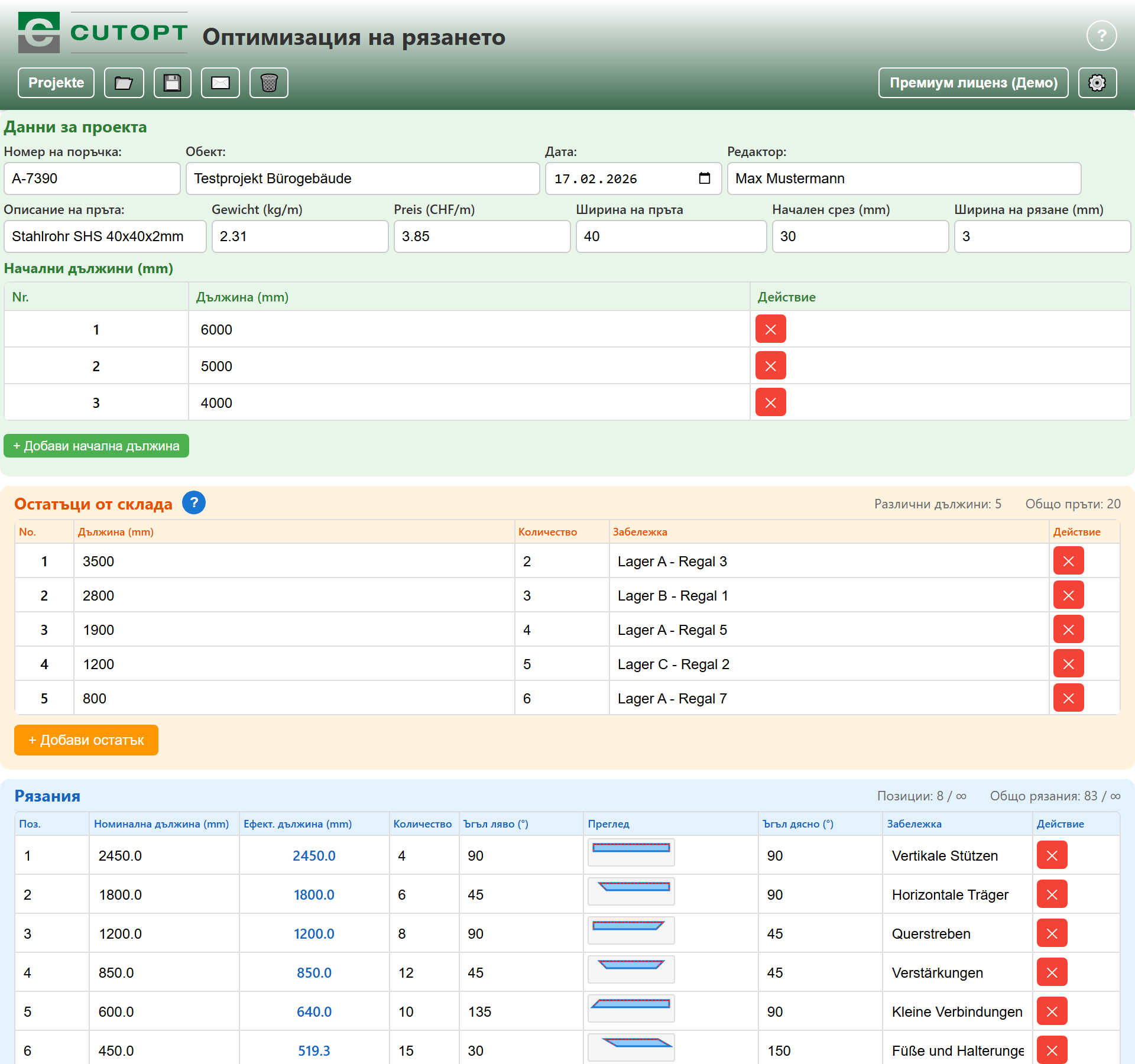The height and width of the screenshot is (1064, 1135).
Task: Click the starting length value 6000
Action: 216,329
